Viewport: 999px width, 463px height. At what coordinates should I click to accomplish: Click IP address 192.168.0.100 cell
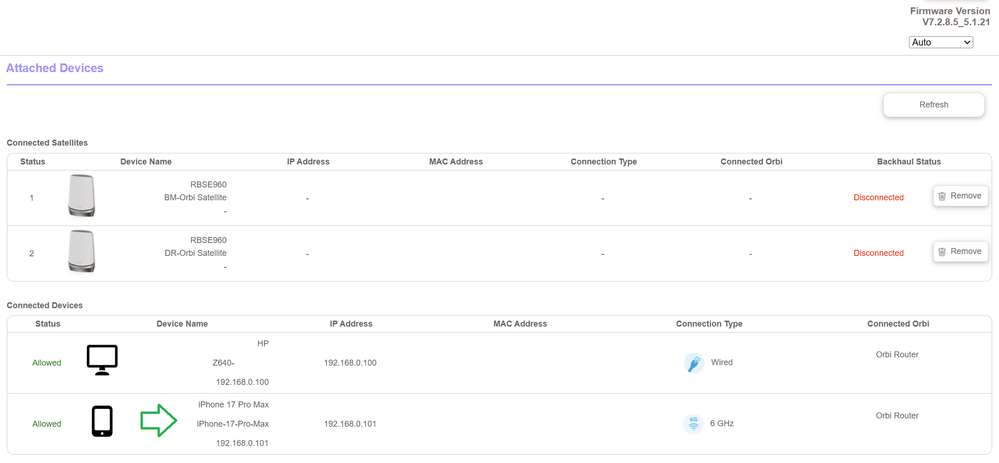350,363
